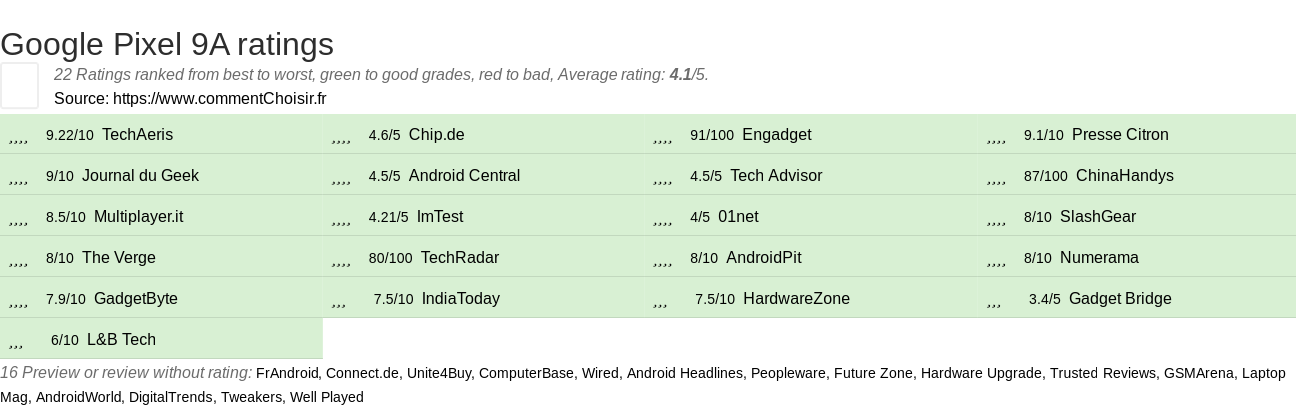The width and height of the screenshot is (1296, 408).
Task: Open the HardwareZone review
Action: (796, 299)
